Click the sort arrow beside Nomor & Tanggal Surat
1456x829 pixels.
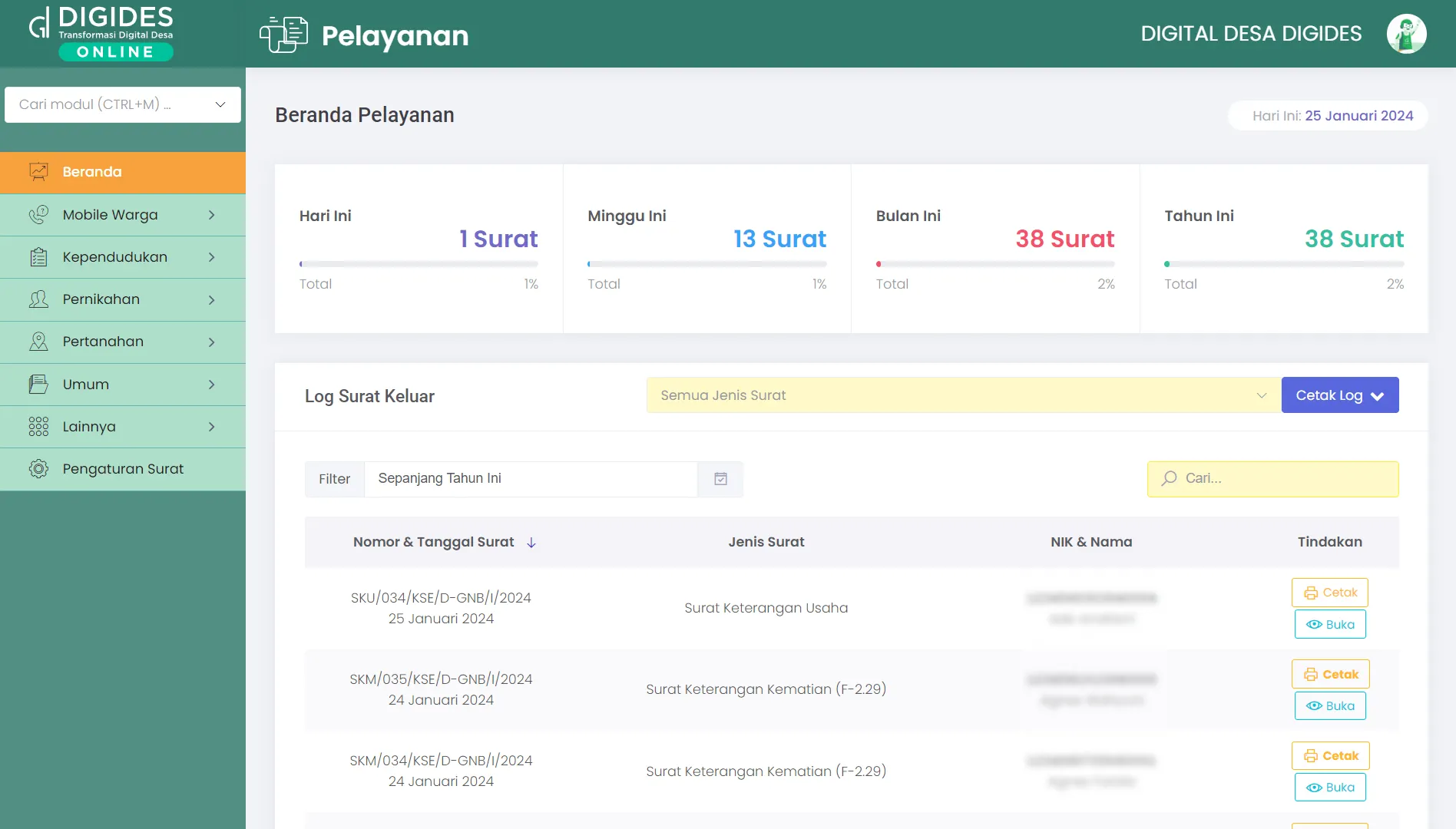click(531, 543)
